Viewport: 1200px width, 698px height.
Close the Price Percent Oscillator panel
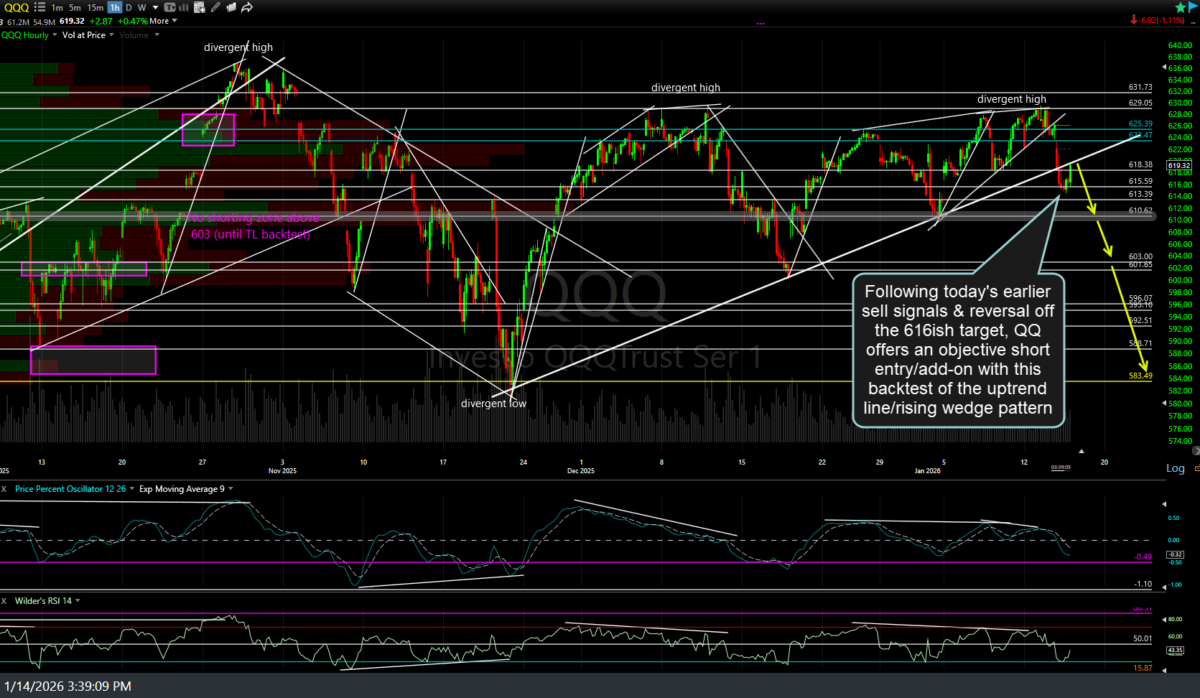(x=6, y=488)
